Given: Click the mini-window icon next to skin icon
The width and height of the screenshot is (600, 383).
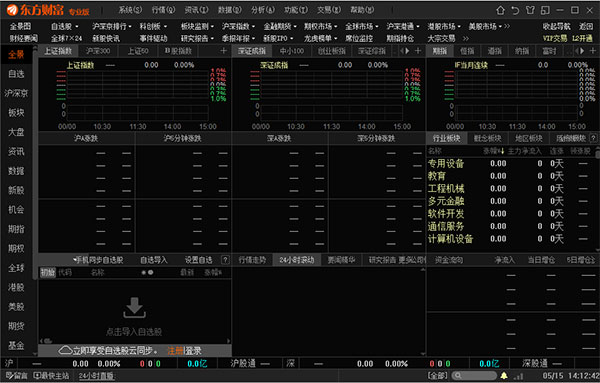Looking at the screenshot, I should coord(545,10).
